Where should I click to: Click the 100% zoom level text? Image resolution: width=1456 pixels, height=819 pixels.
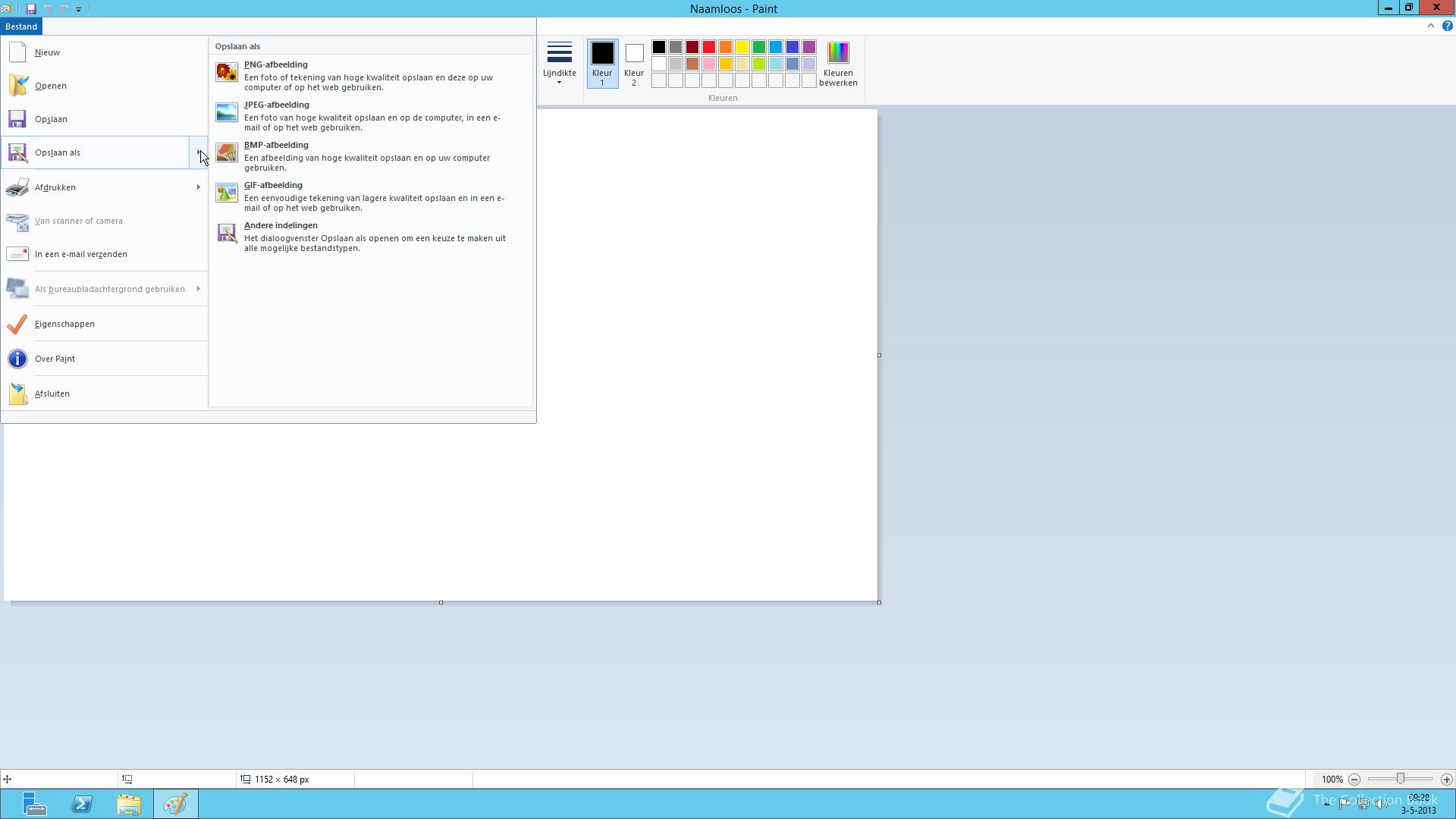pos(1332,780)
